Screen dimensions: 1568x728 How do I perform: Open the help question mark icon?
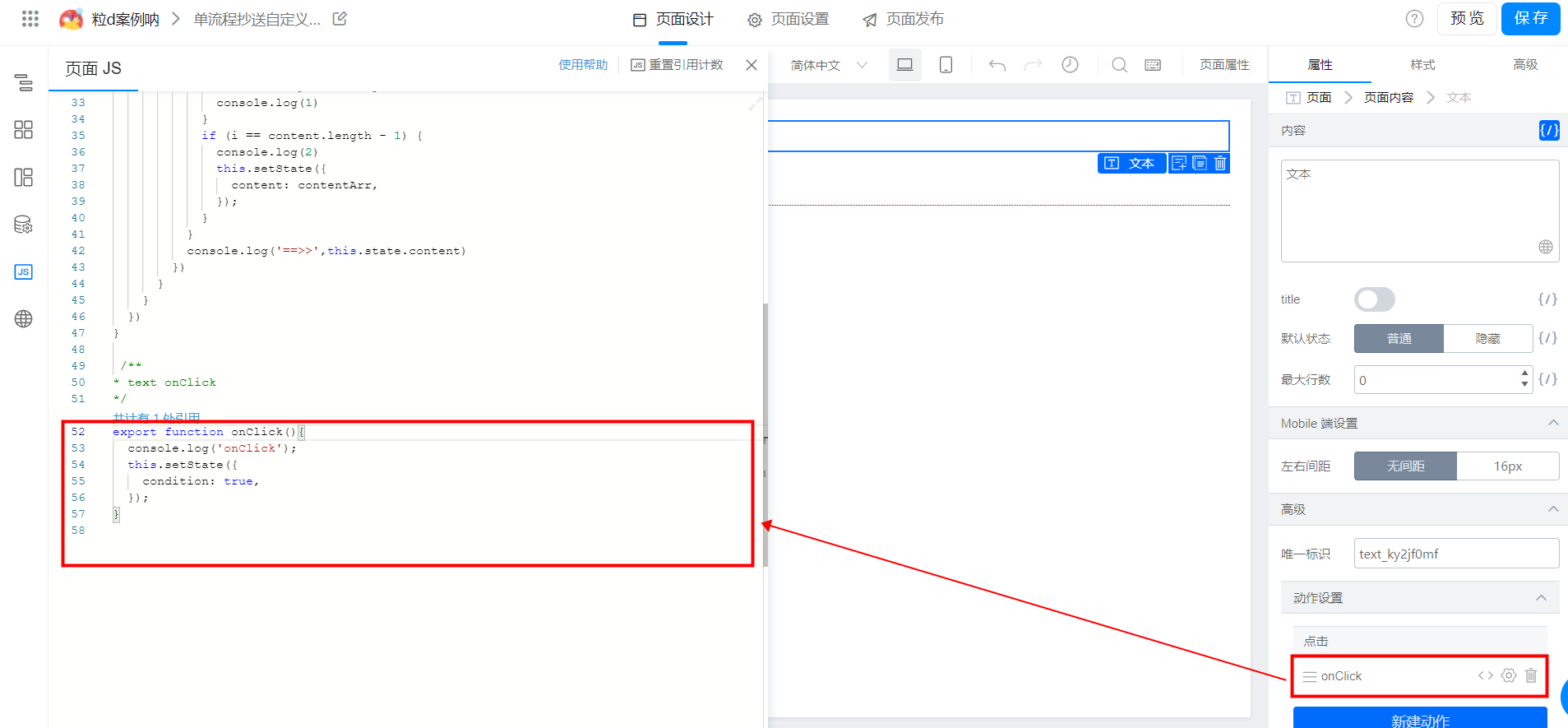tap(1414, 18)
